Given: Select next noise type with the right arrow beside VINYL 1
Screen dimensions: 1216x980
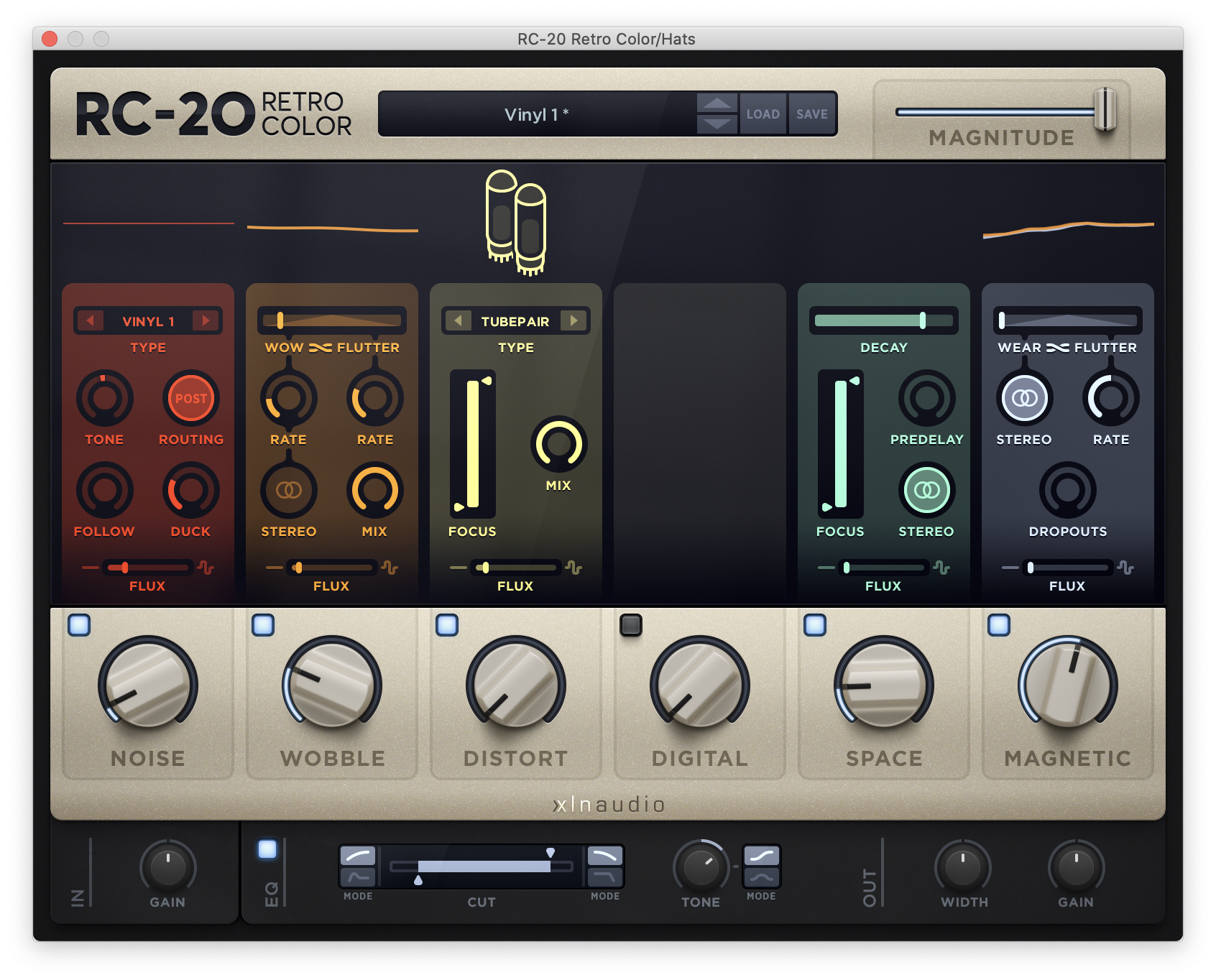Looking at the screenshot, I should coord(206,320).
